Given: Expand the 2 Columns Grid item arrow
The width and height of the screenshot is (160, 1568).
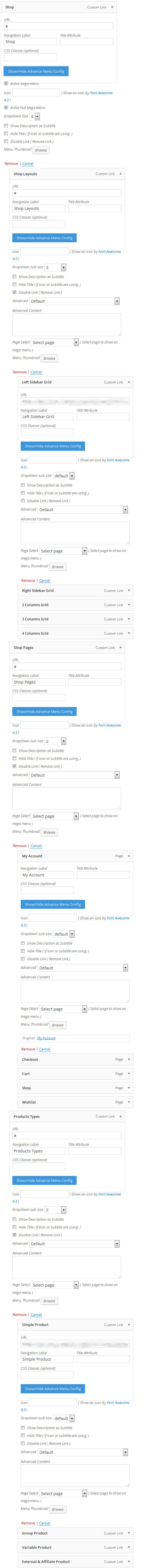Looking at the screenshot, I should point(129,604).
